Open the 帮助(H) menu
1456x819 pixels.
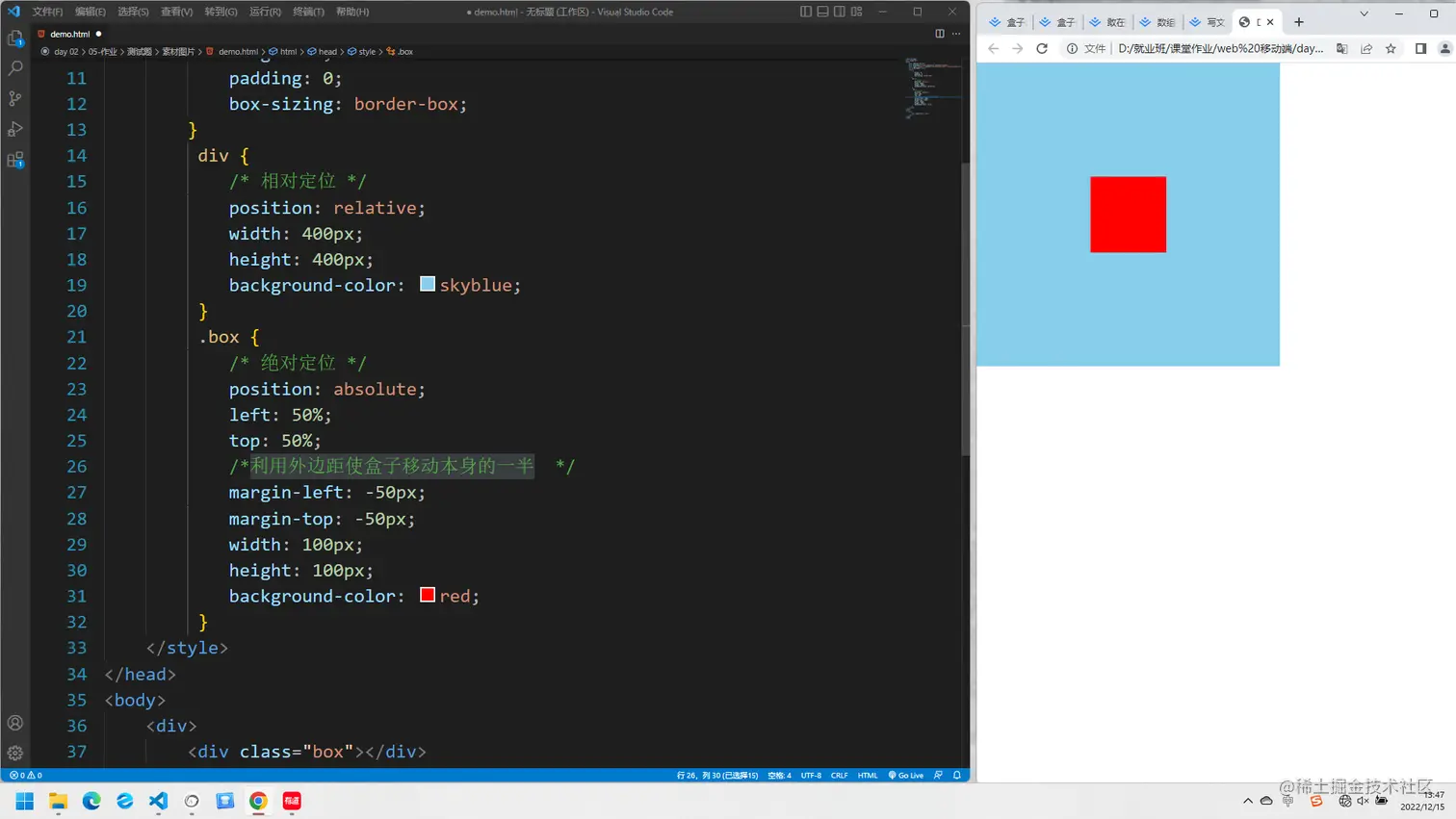pos(352,12)
